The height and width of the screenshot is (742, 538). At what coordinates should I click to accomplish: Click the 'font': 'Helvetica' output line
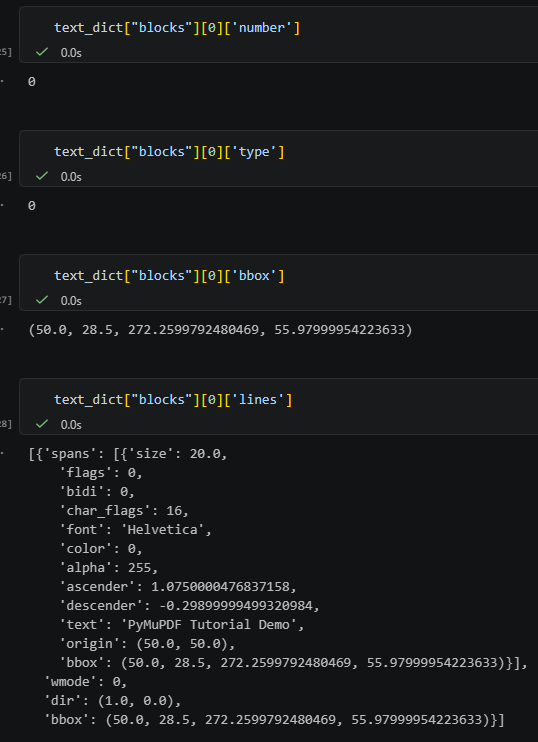tap(135, 530)
